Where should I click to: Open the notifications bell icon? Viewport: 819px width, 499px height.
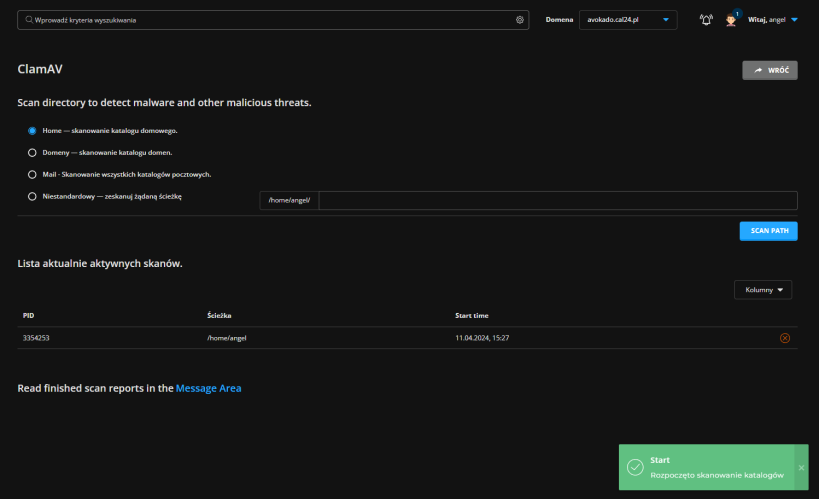coord(706,20)
